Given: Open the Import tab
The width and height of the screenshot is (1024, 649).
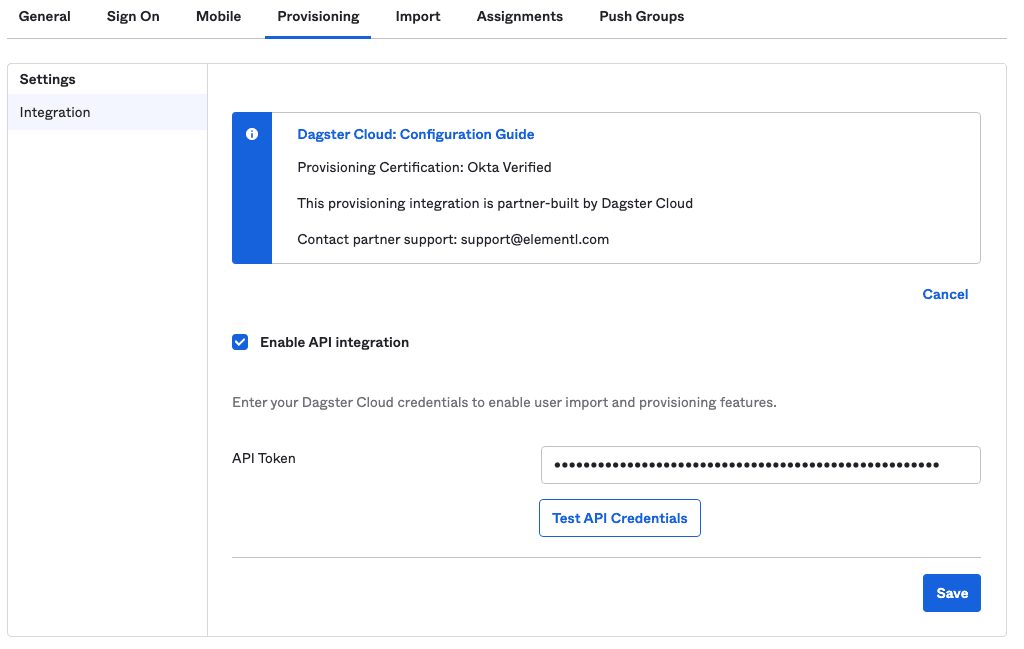Looking at the screenshot, I should 417,17.
